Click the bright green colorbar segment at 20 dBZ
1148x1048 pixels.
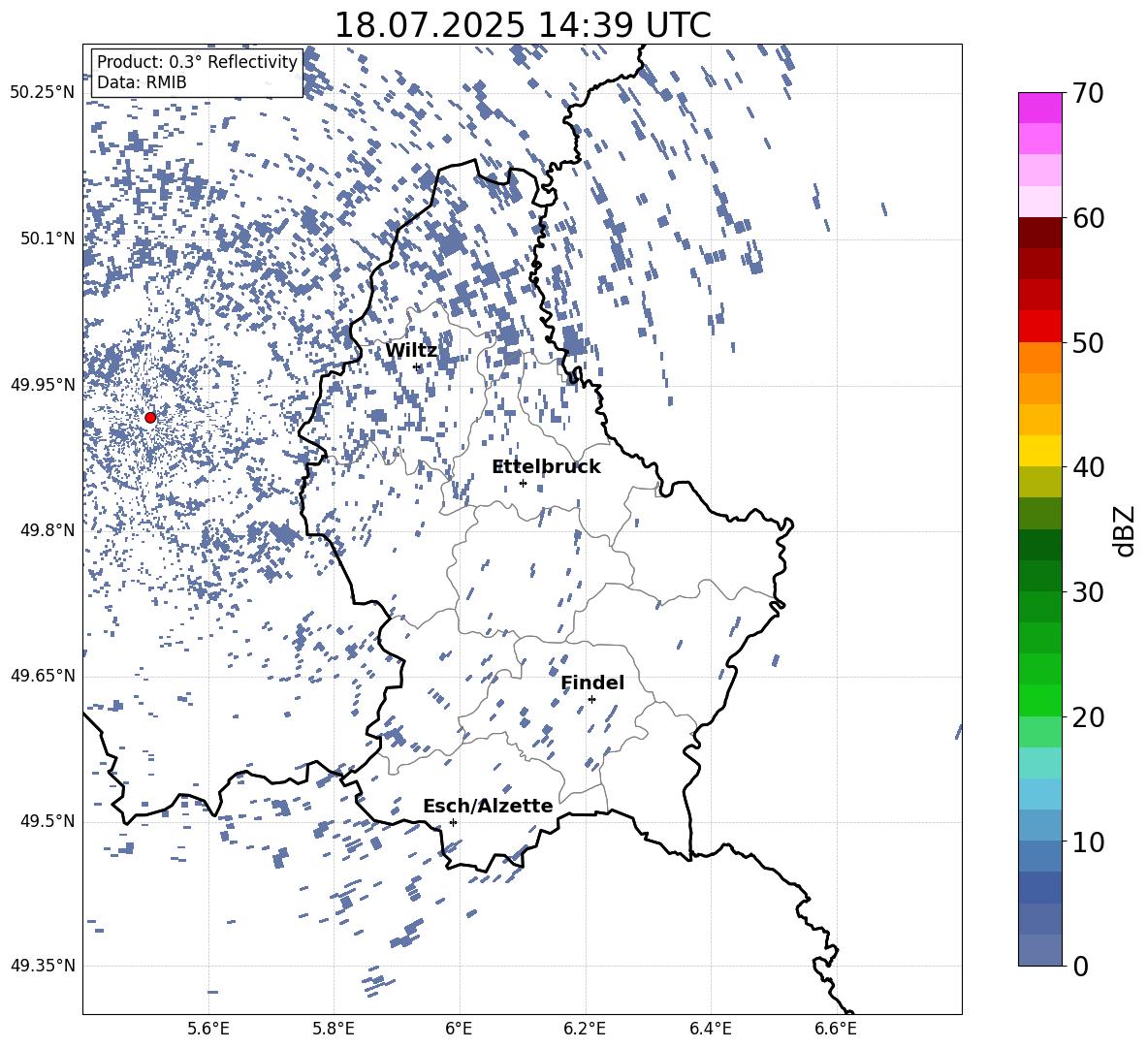[1040, 700]
